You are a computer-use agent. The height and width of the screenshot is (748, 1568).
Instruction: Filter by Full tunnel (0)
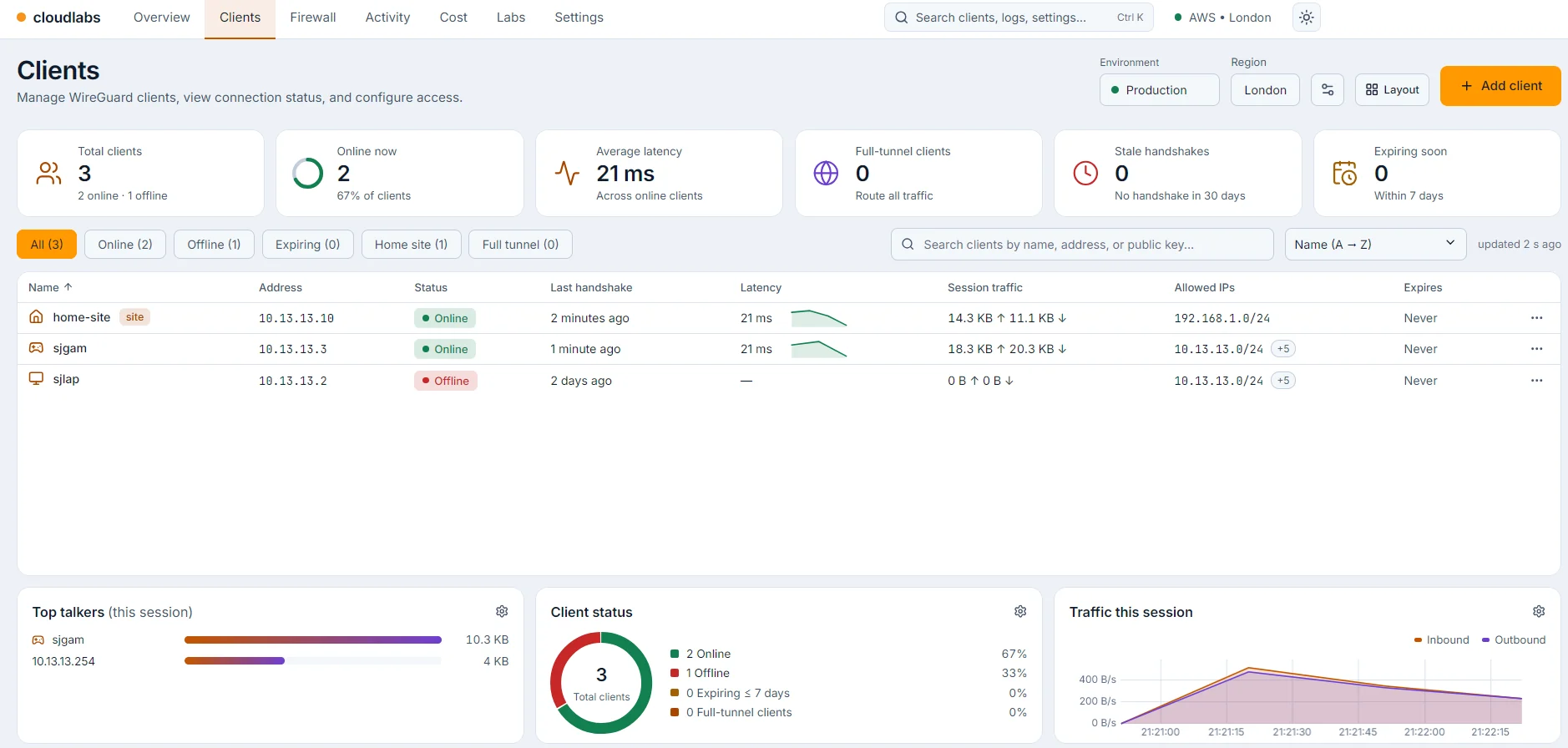[x=520, y=245]
